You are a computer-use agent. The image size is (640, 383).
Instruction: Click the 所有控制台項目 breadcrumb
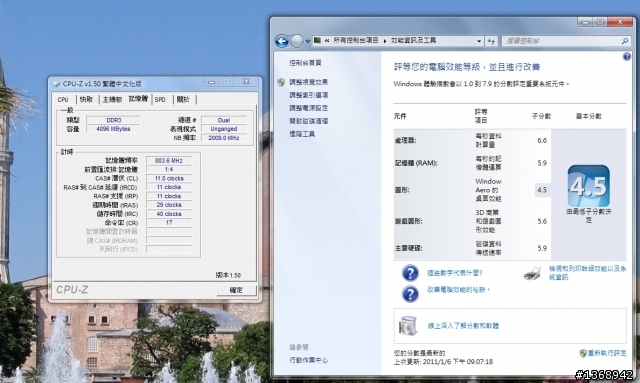coord(356,40)
